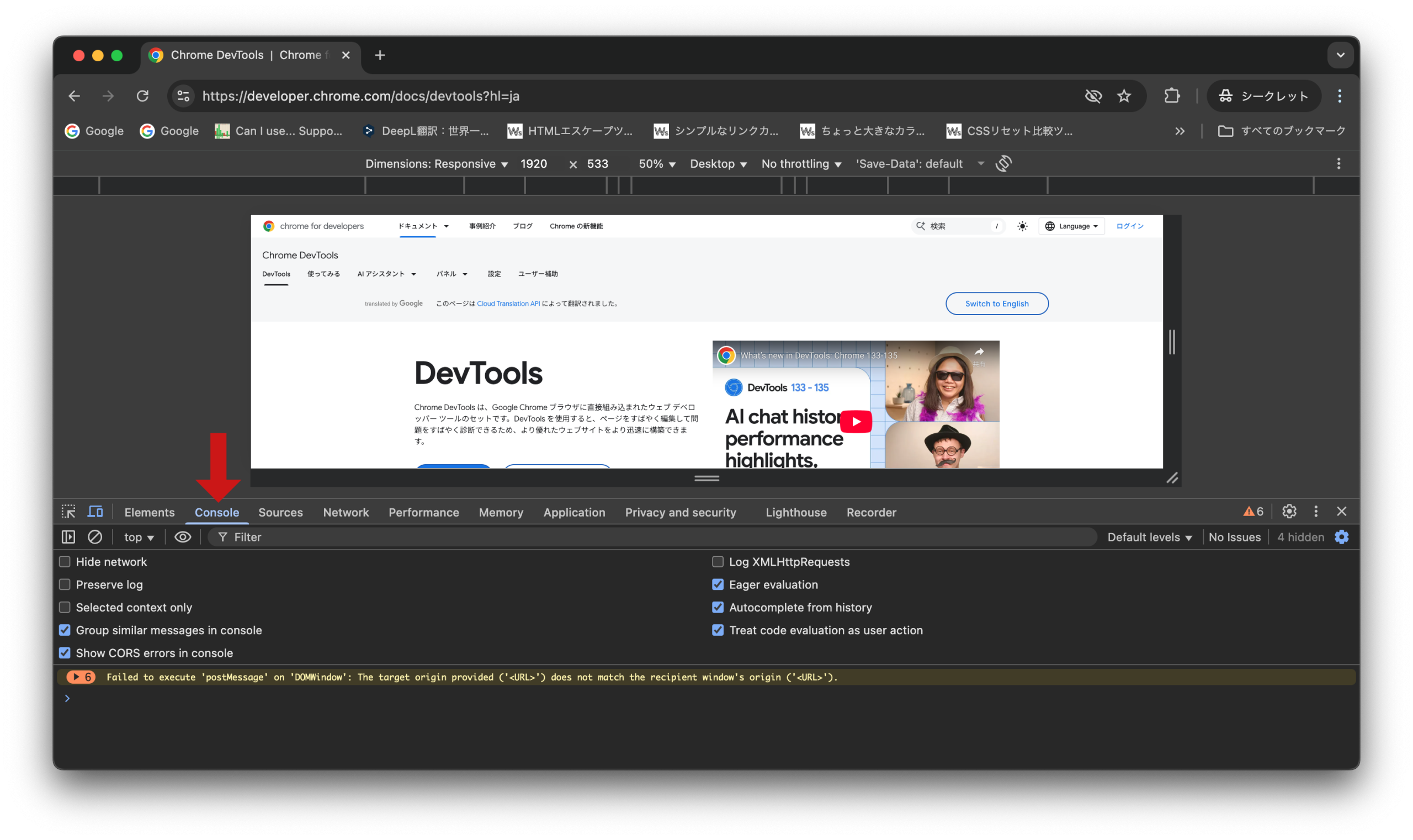Click the 6 warnings indicator
Image resolution: width=1413 pixels, height=840 pixels.
[x=1253, y=511]
